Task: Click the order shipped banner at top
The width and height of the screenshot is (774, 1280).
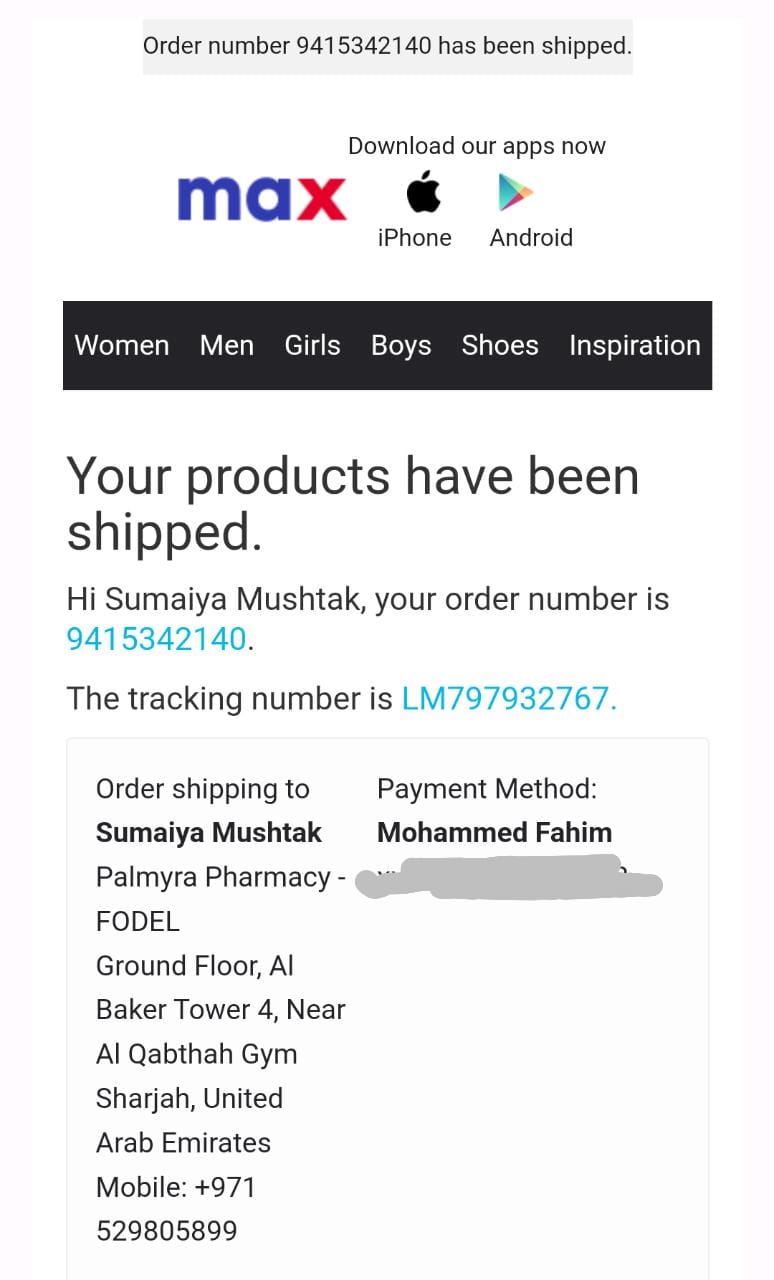Action: tap(387, 46)
